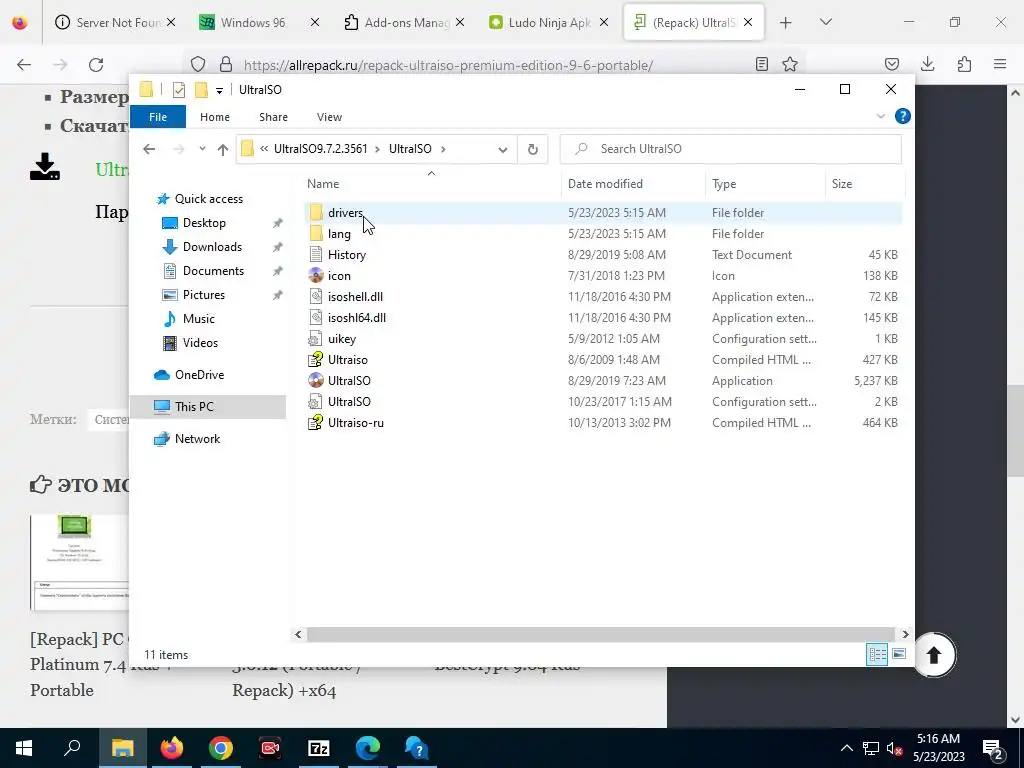Image resolution: width=1024 pixels, height=768 pixels.
Task: Select the UltraISO configuration settings icon
Action: click(316, 401)
